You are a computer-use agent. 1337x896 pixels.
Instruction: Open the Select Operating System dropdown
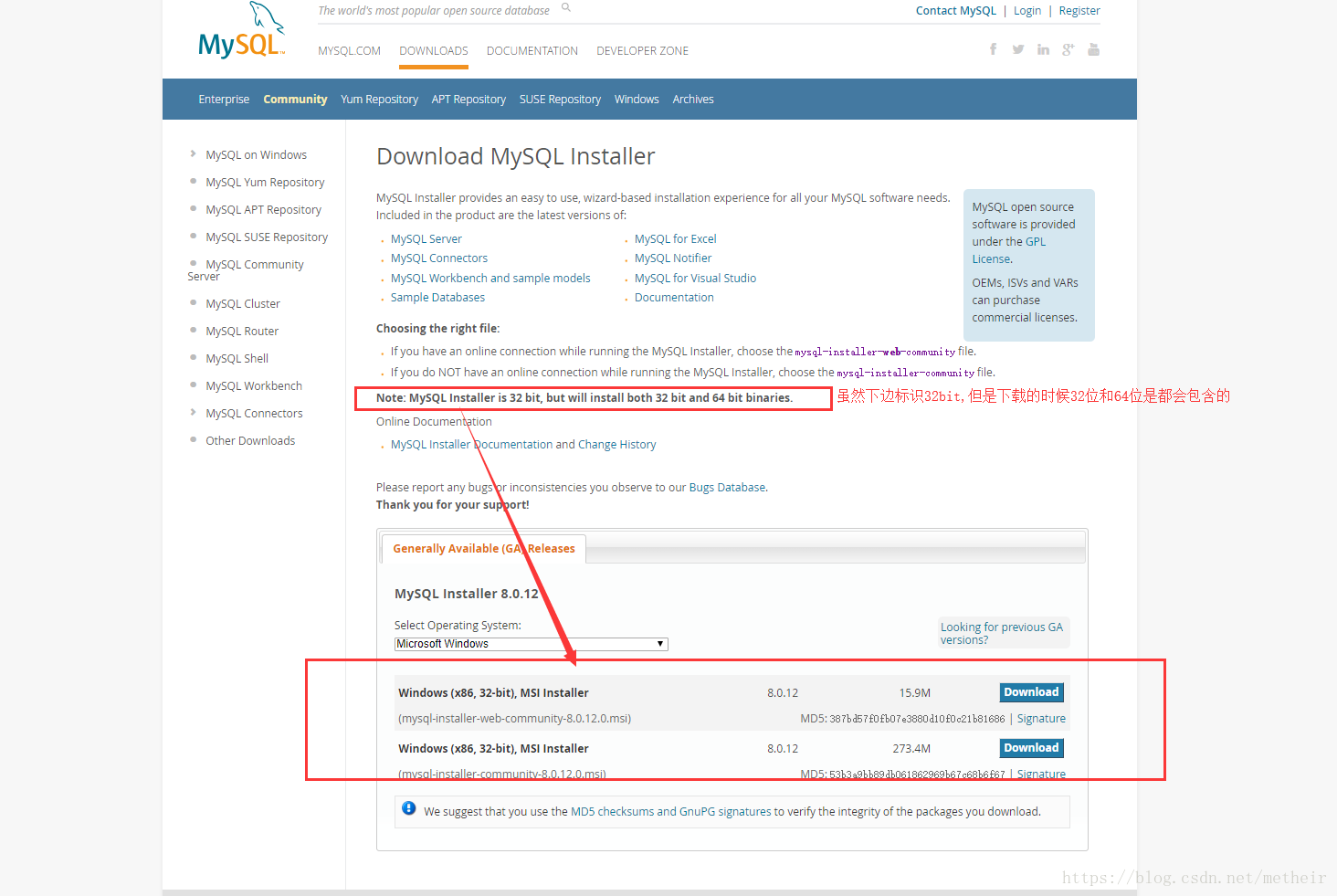532,644
